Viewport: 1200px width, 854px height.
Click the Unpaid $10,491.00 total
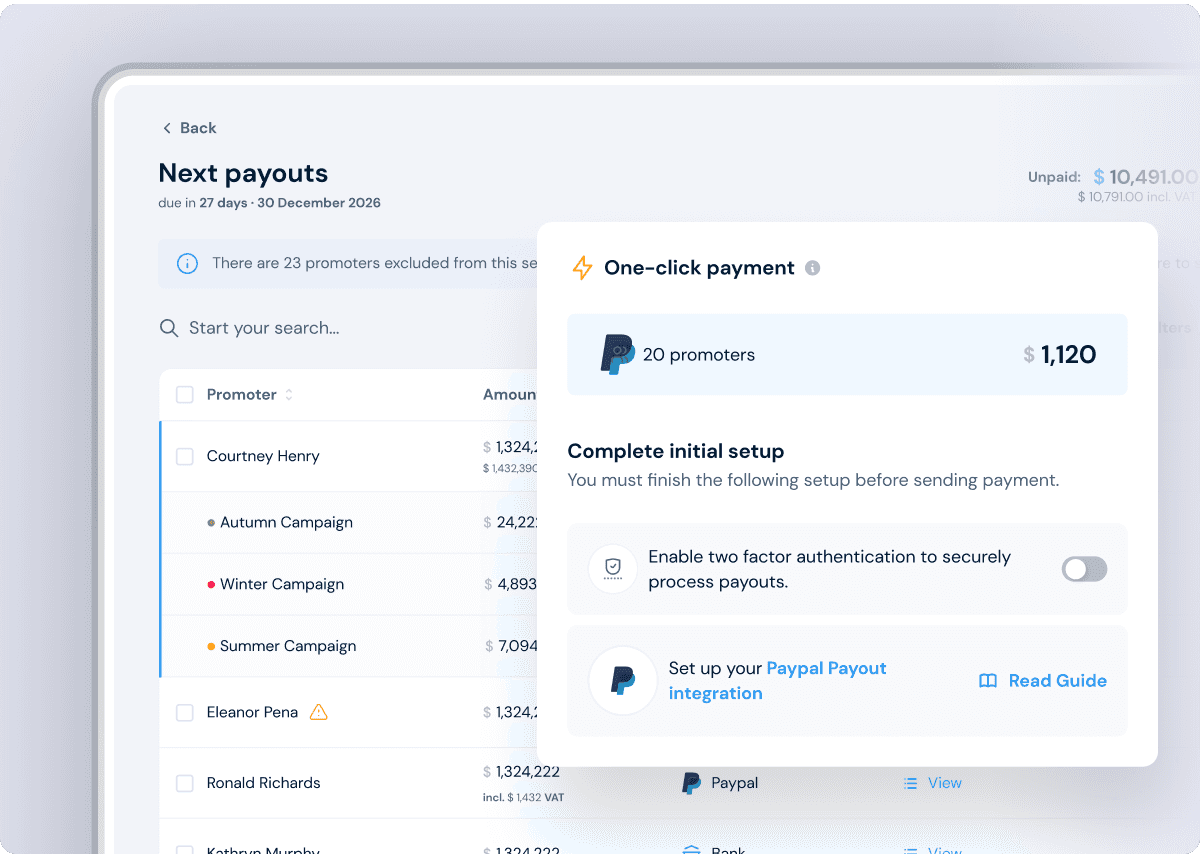pos(1112,177)
